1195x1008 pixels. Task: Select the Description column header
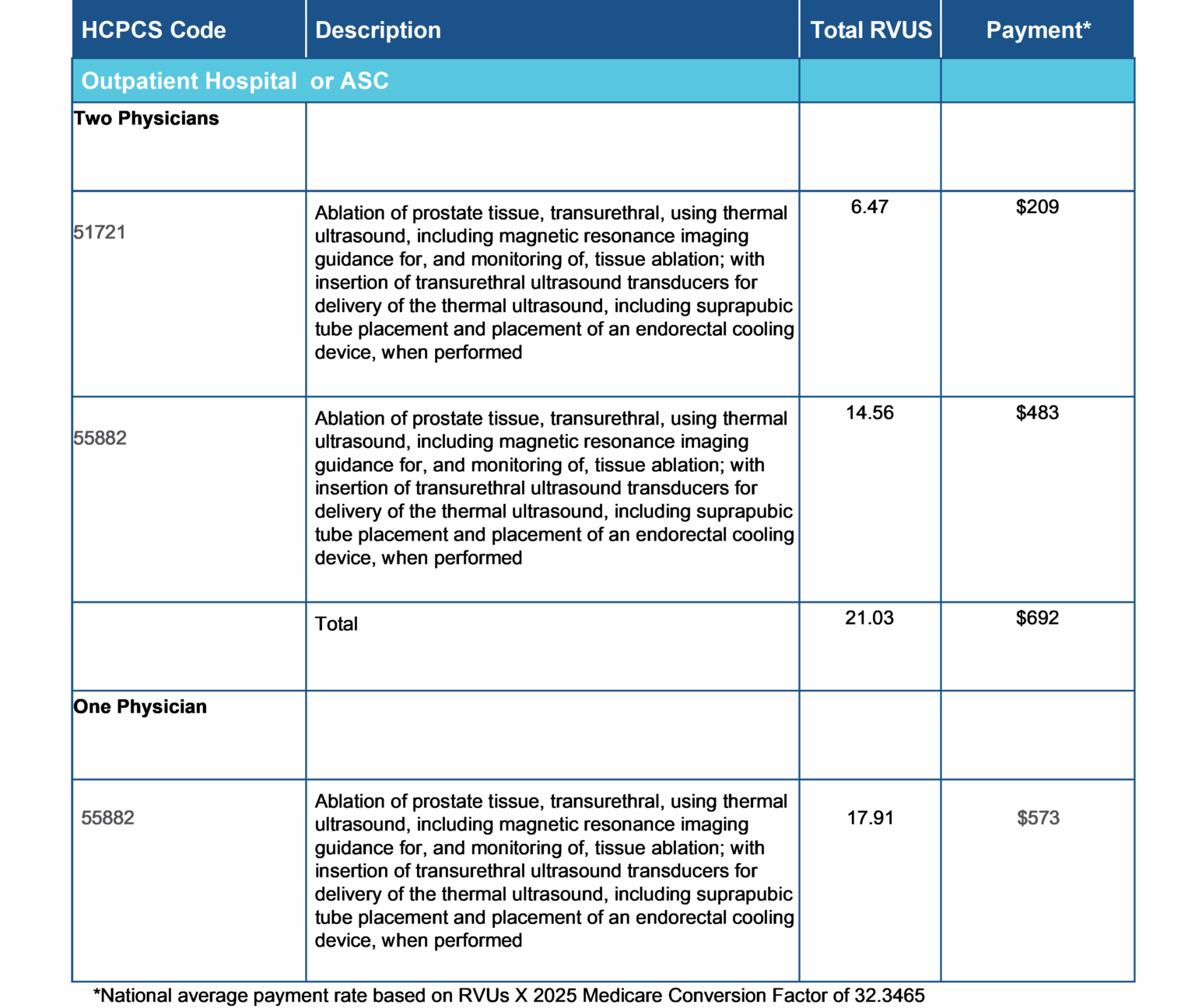[x=377, y=30]
